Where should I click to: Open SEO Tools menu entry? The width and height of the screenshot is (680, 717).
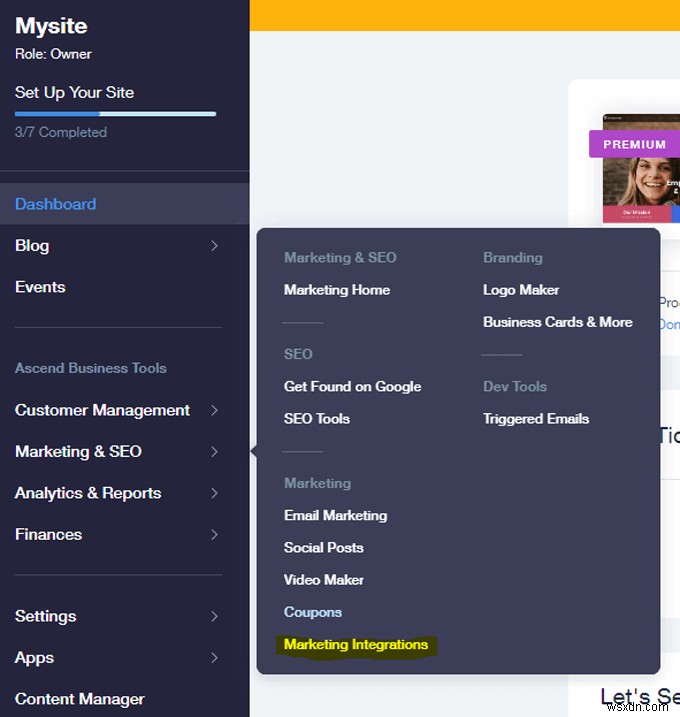317,419
